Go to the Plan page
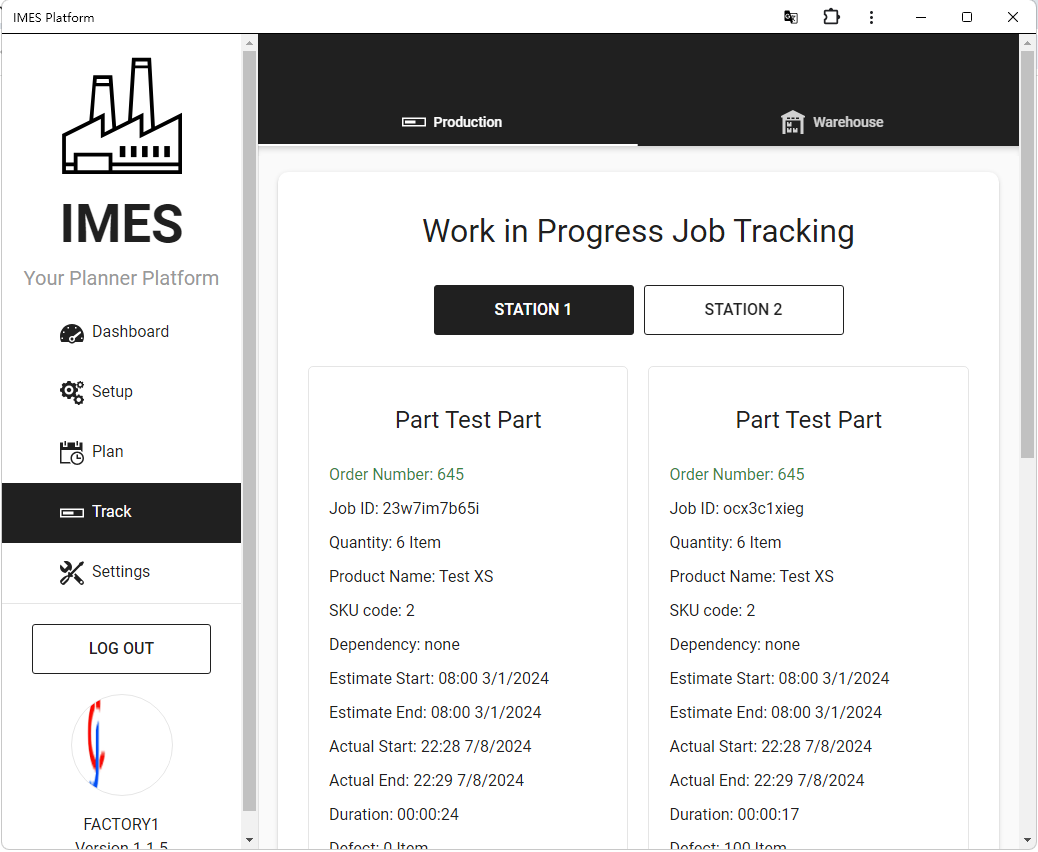This screenshot has width=1038, height=852. (121, 453)
